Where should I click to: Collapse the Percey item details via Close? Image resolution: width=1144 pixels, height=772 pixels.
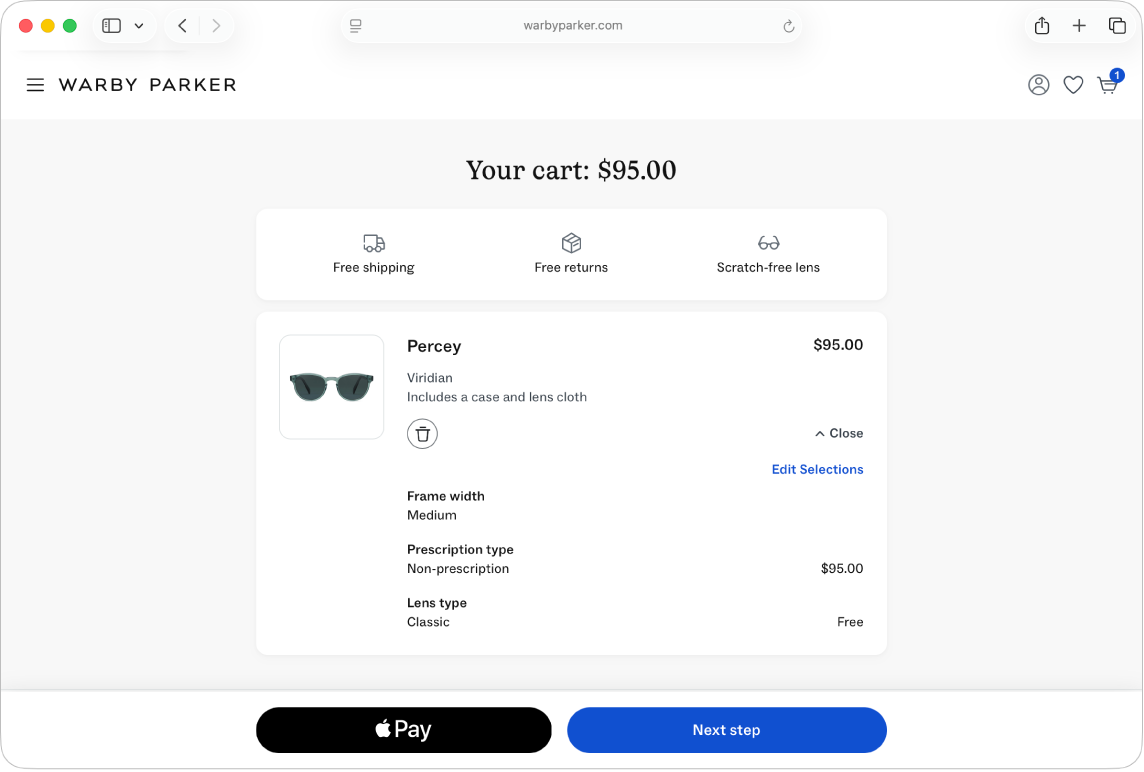coord(838,433)
